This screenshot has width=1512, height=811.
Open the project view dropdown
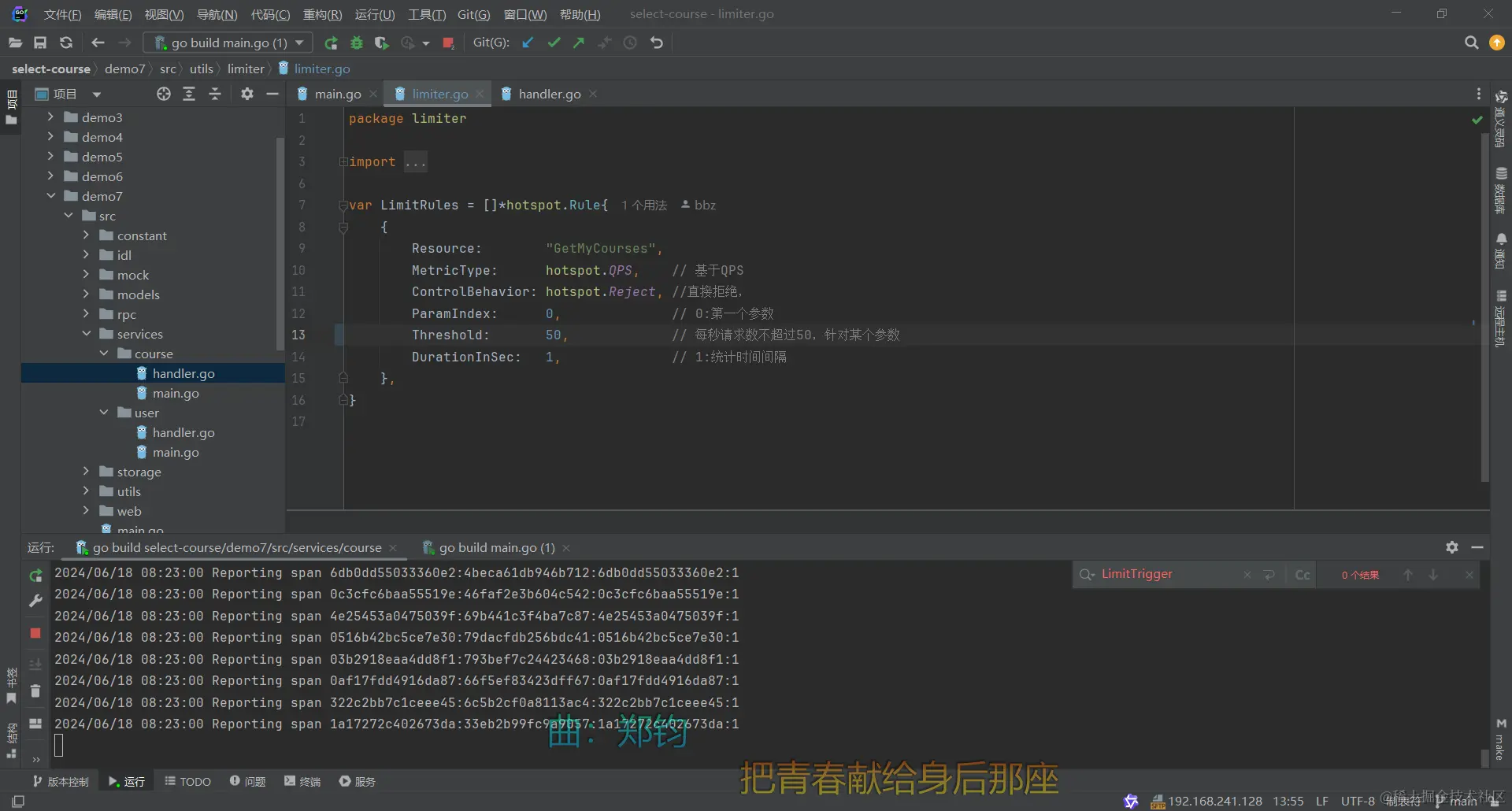97,94
